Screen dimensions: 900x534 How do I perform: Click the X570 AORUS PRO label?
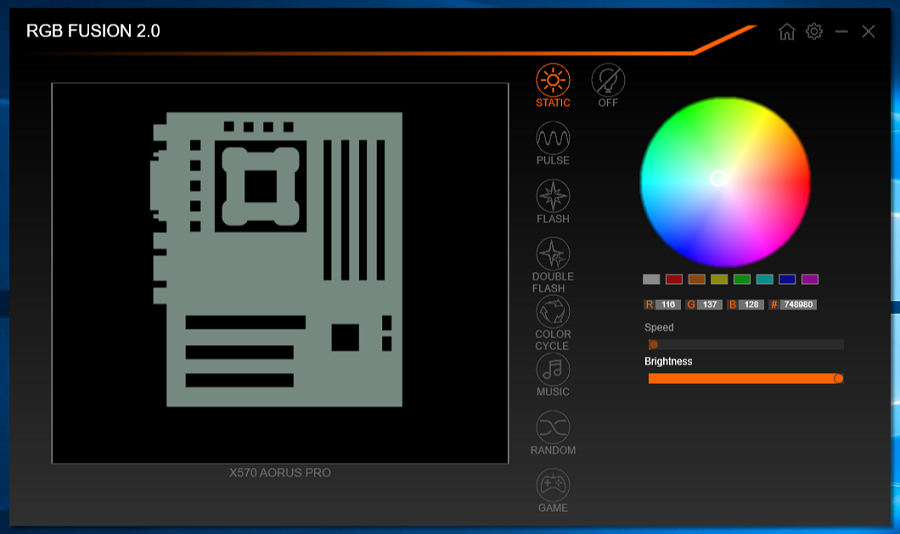coord(280,473)
